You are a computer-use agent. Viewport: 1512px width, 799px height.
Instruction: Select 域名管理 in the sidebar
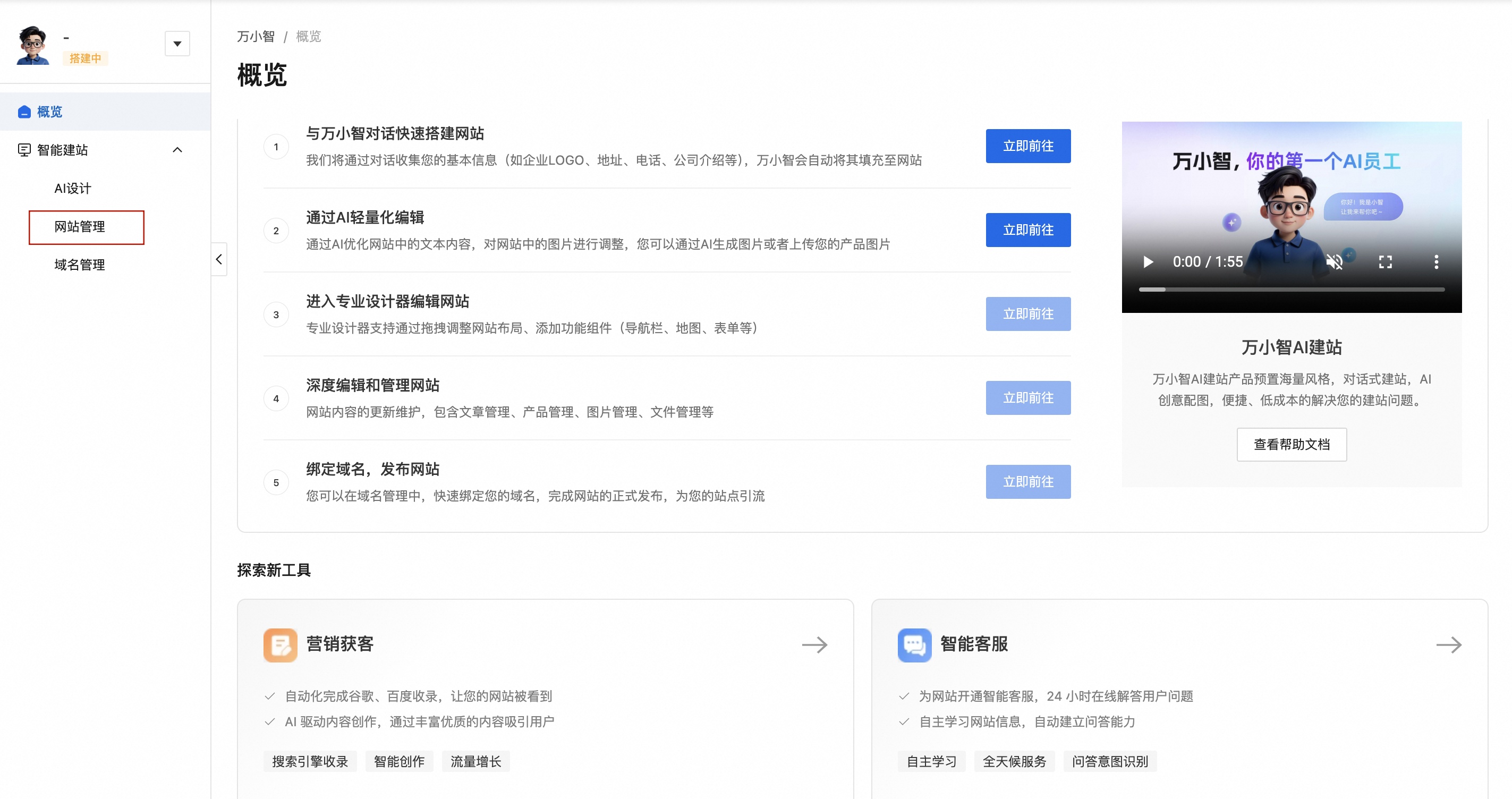tap(79, 264)
